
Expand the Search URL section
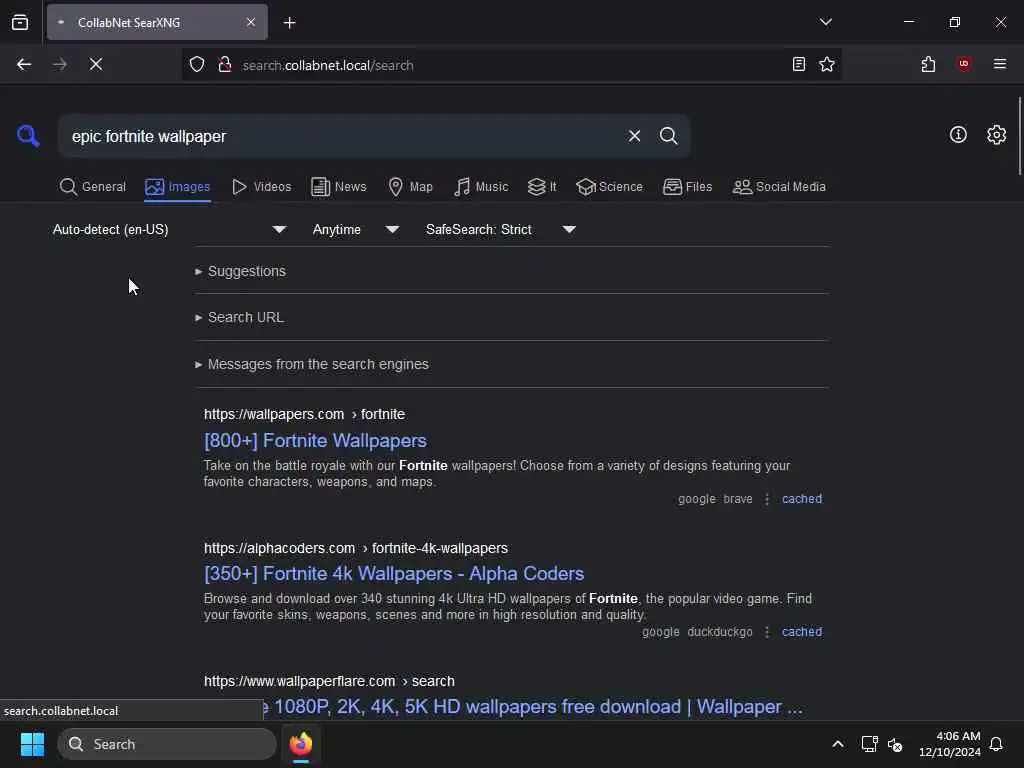pos(239,317)
